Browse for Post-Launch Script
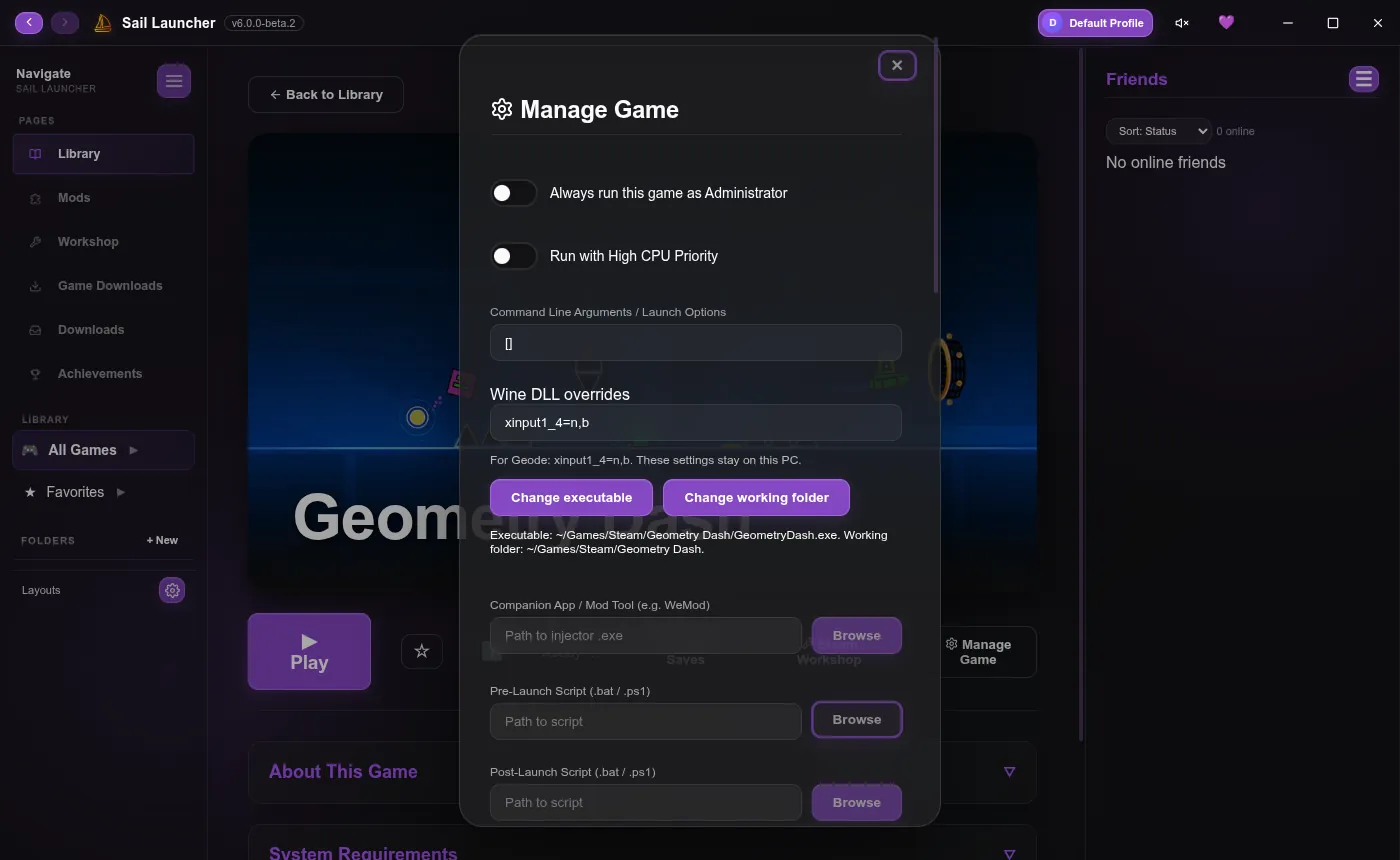1400x860 pixels. click(856, 802)
